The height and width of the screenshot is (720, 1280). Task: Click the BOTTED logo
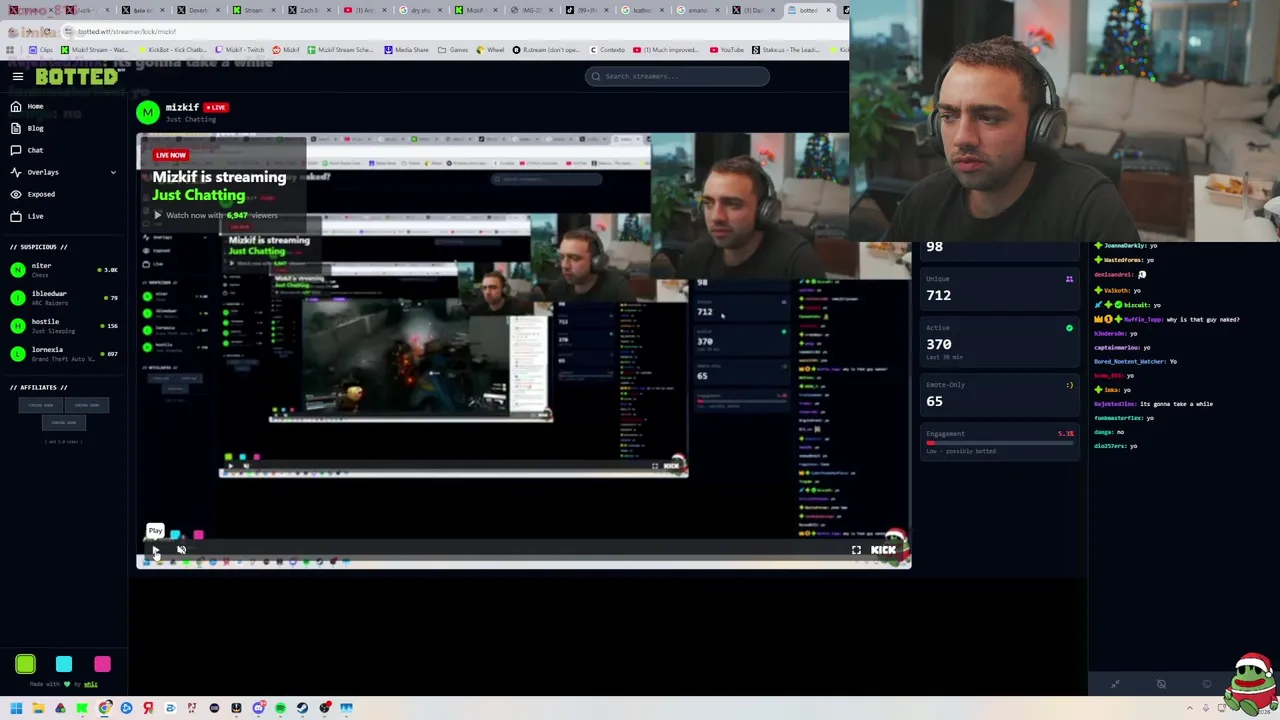point(78,76)
